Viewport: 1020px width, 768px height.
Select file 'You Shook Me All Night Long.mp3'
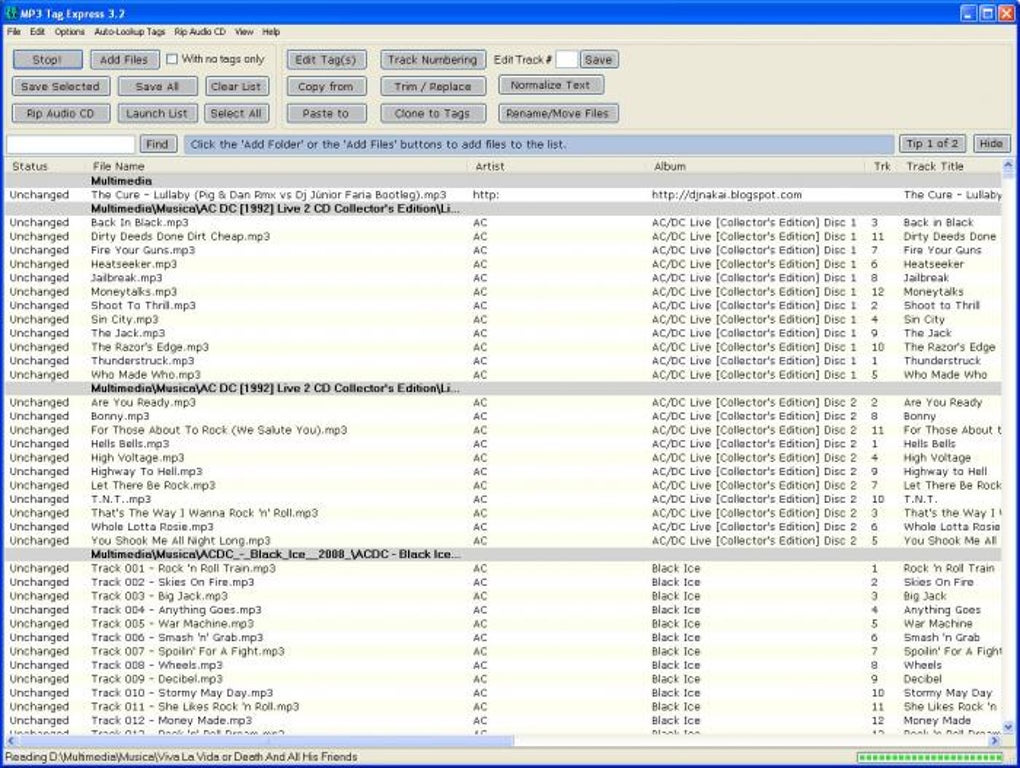(x=503, y=541)
